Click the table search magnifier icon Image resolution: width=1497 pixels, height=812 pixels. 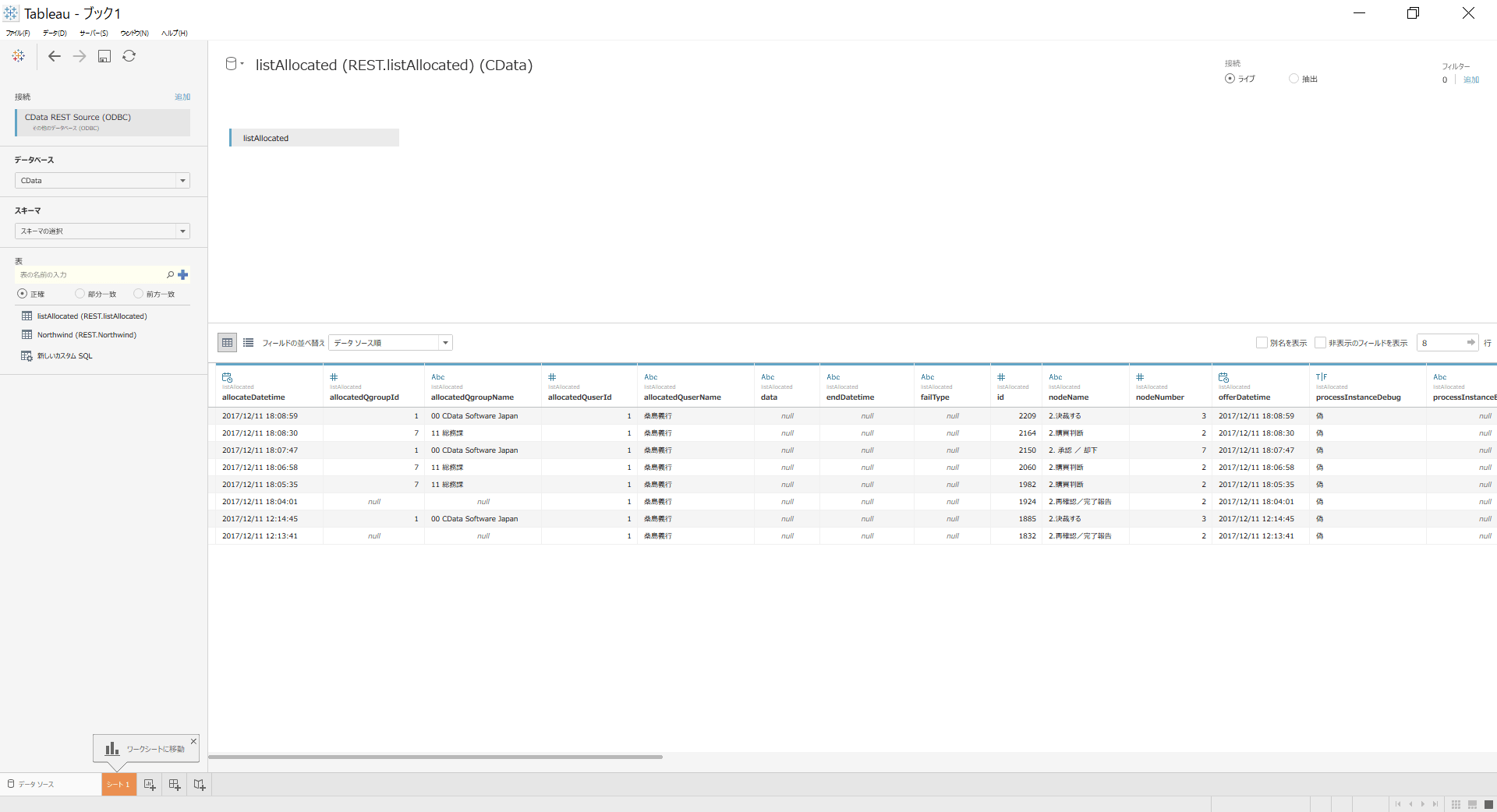click(170, 274)
